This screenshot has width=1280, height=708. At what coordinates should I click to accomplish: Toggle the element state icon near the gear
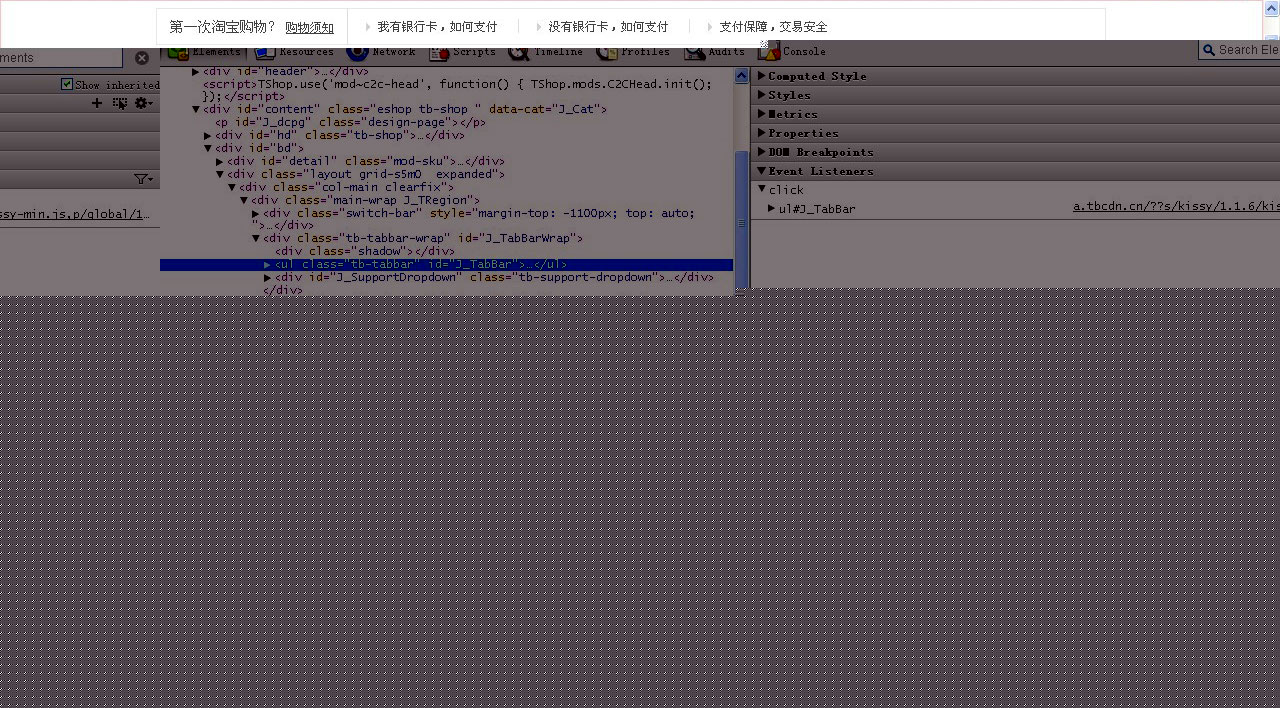point(119,103)
